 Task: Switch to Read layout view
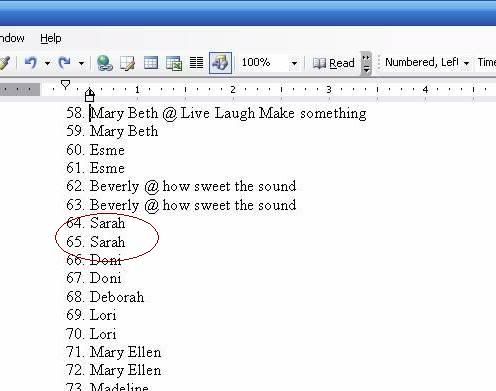pos(333,63)
